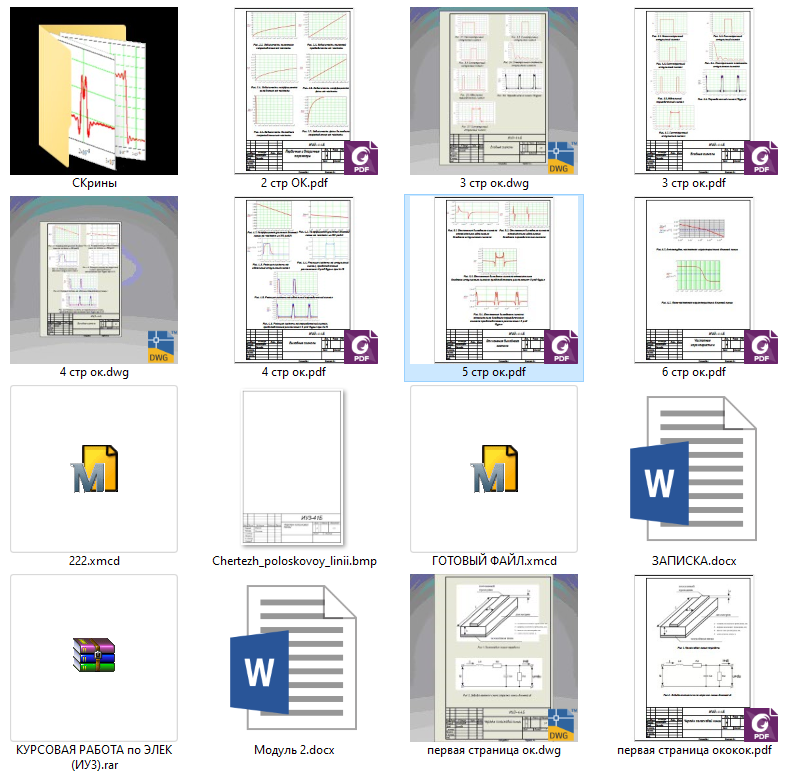Image resolution: width=789 pixels, height=778 pixels.
Task: Click the PDF badge on 3 стр ок.pdf
Action: tap(761, 158)
